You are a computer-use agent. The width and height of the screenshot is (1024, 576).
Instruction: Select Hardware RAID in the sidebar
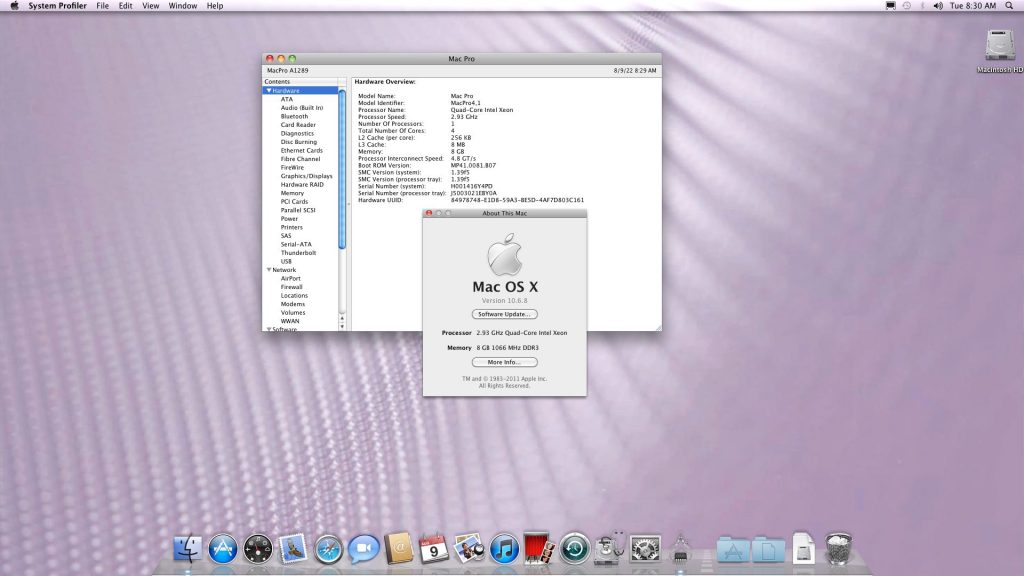click(x=302, y=184)
